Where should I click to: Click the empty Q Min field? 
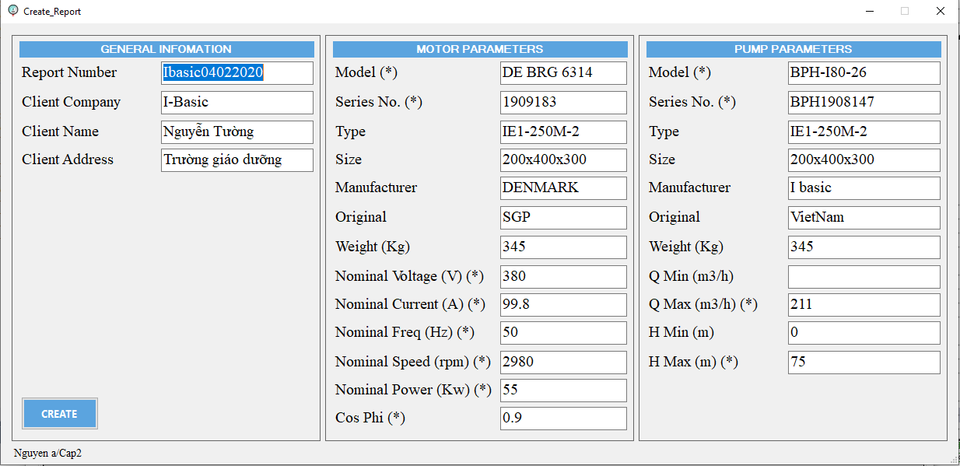tap(864, 276)
